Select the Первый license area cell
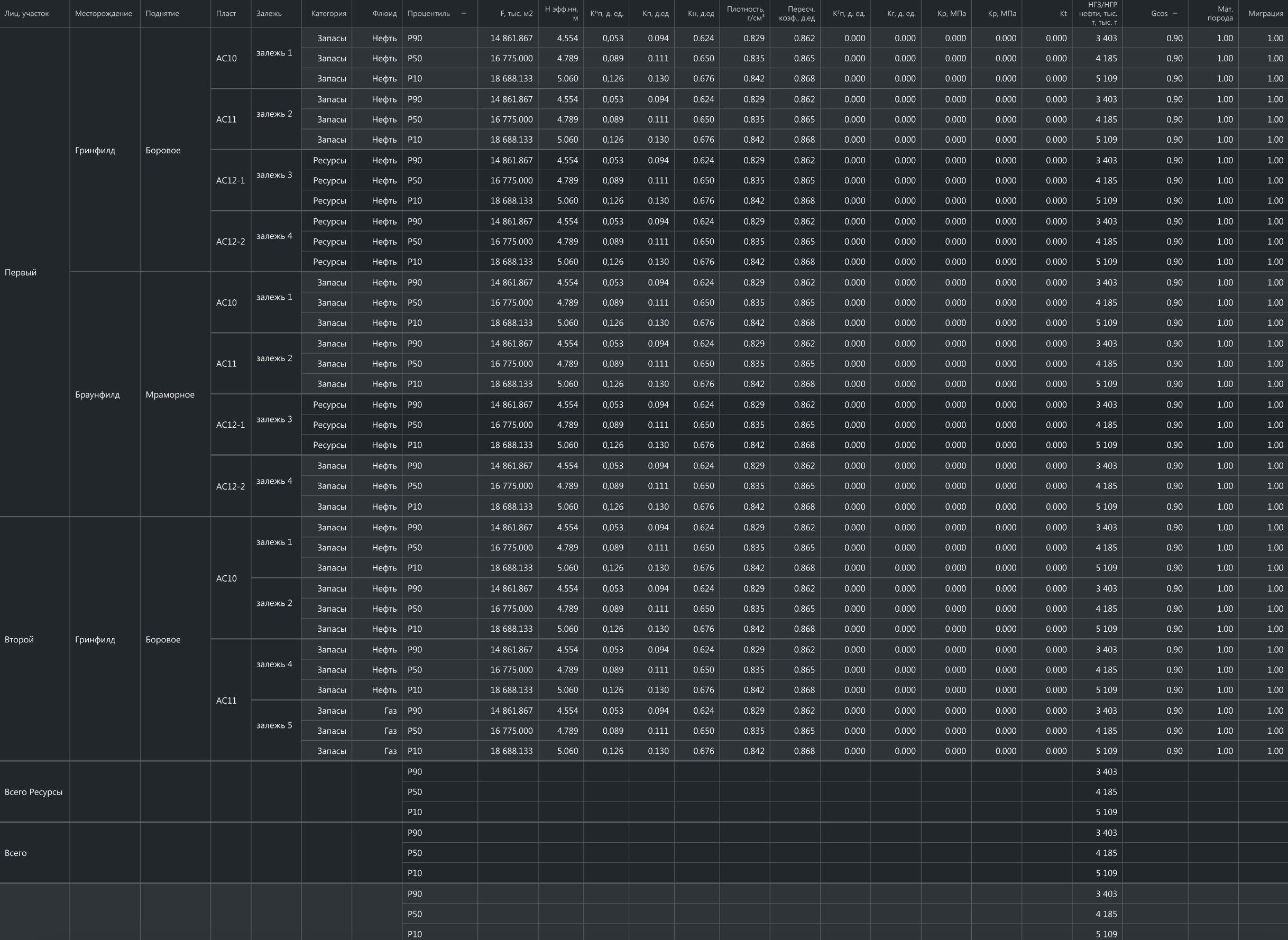Screen dimensions: 1288x940 [x=21, y=273]
